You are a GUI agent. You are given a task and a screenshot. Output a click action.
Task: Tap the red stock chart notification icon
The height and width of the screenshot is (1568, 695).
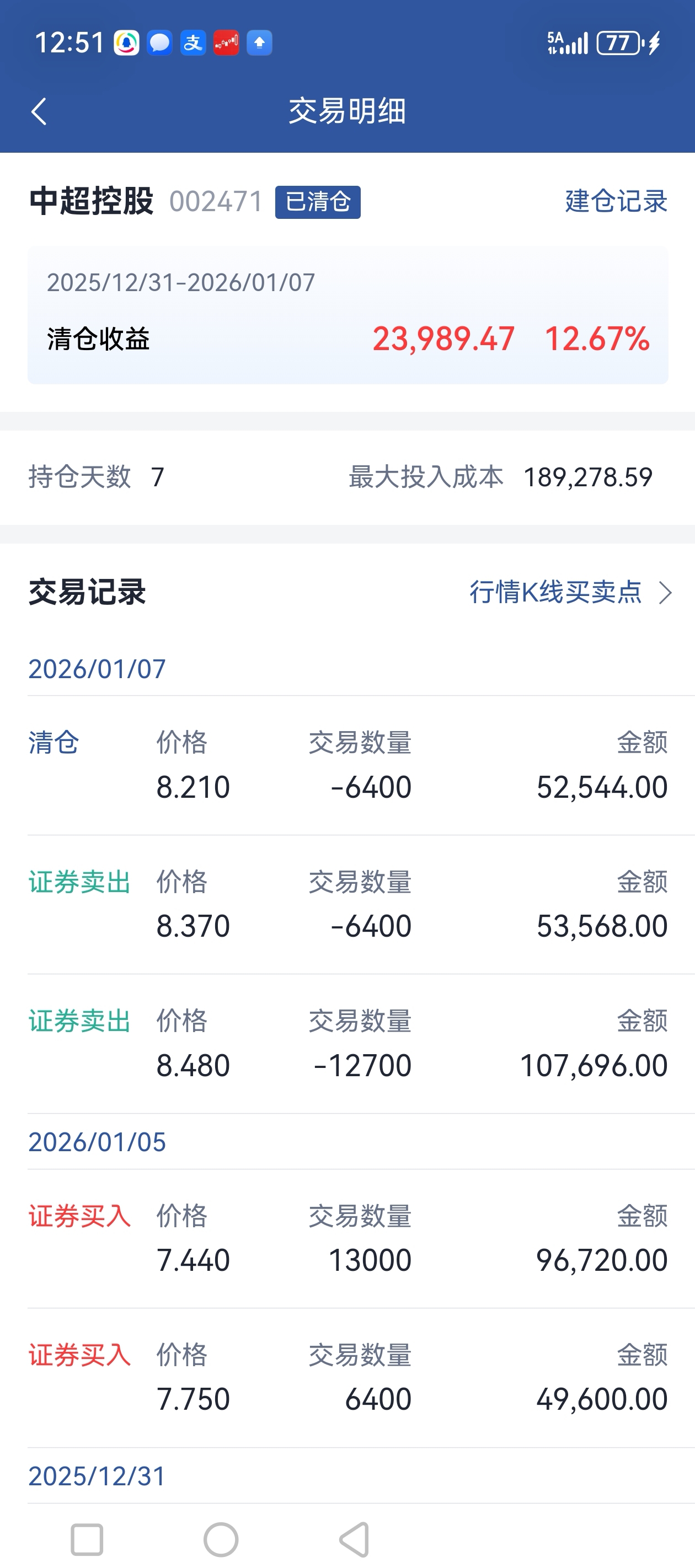pos(226,43)
